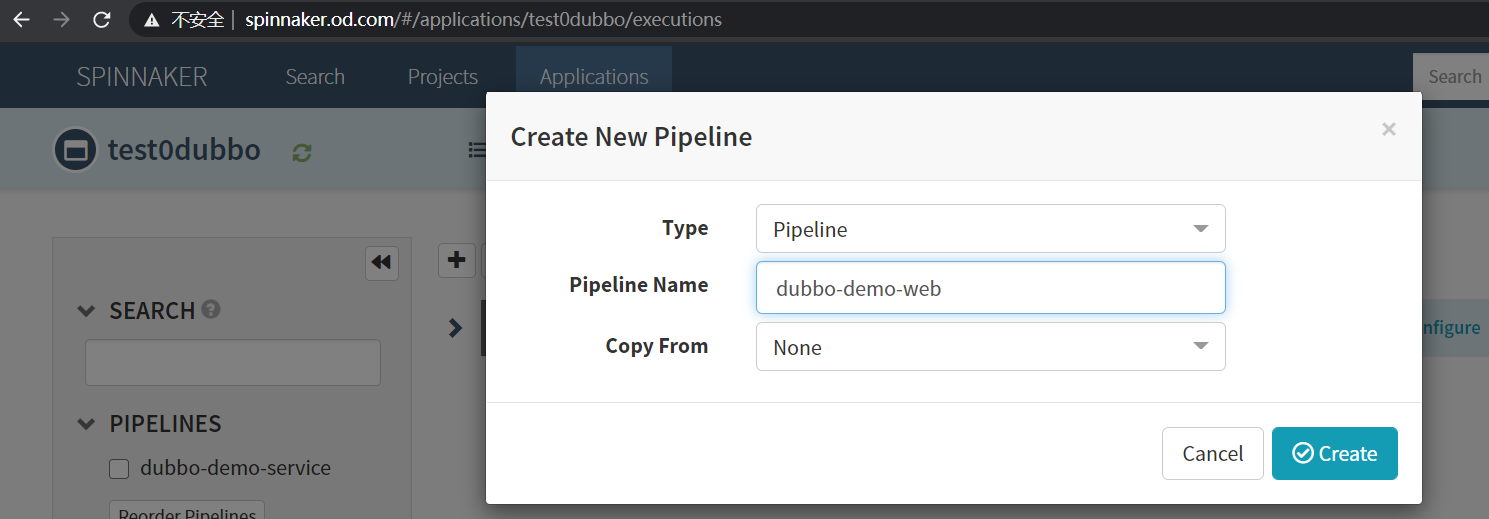Expand the pipeline row chevron arrow
This screenshot has height=519, width=1489.
[455, 327]
